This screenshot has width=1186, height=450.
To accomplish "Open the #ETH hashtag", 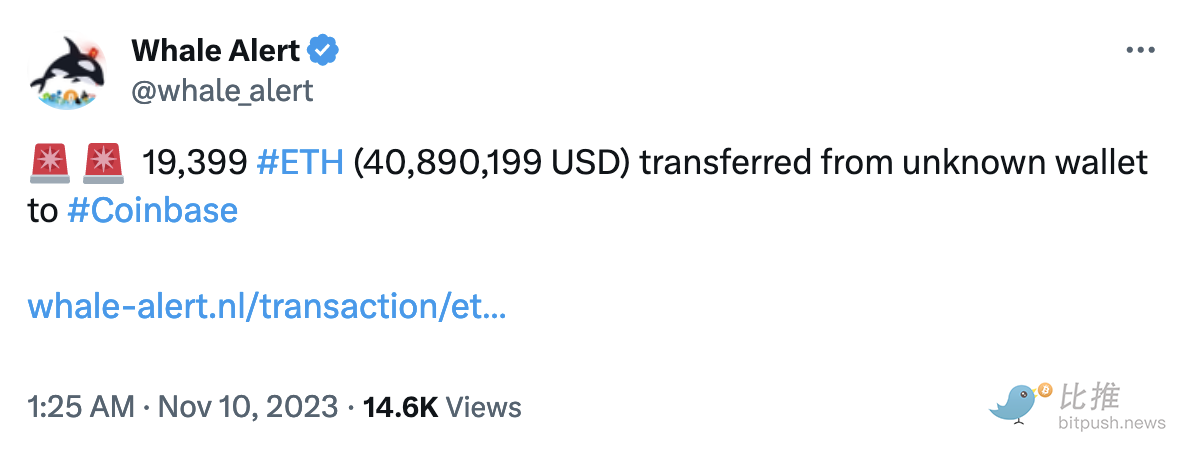I will 300,162.
